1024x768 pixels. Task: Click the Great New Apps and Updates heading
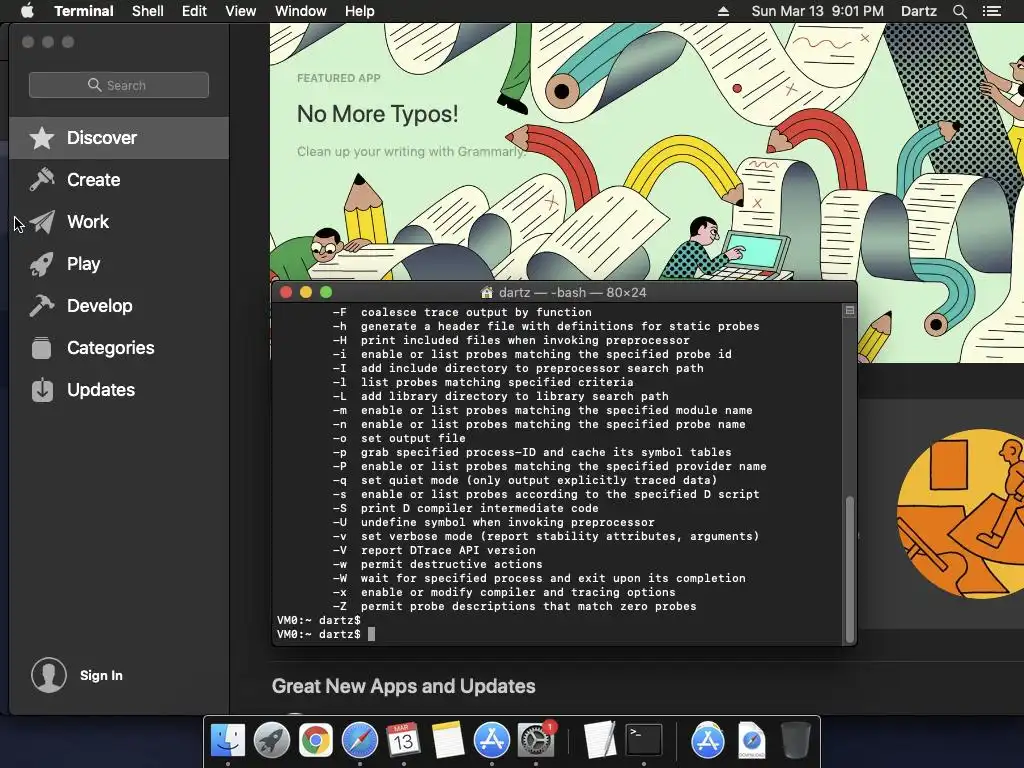coord(404,686)
